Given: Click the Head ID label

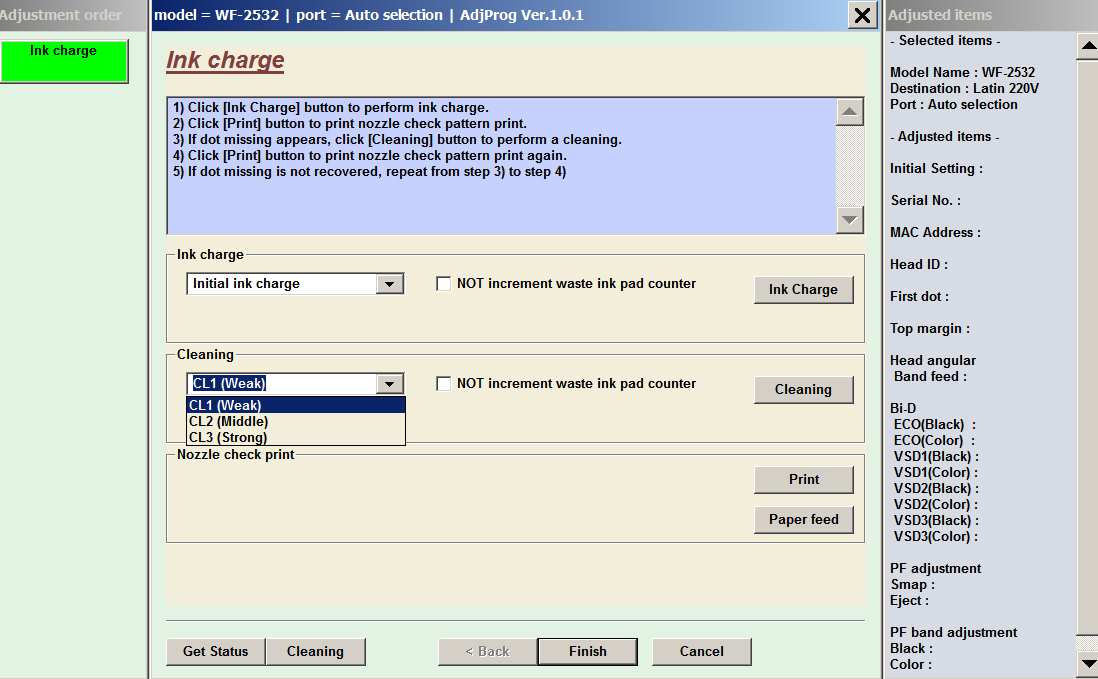Looking at the screenshot, I should 919,265.
